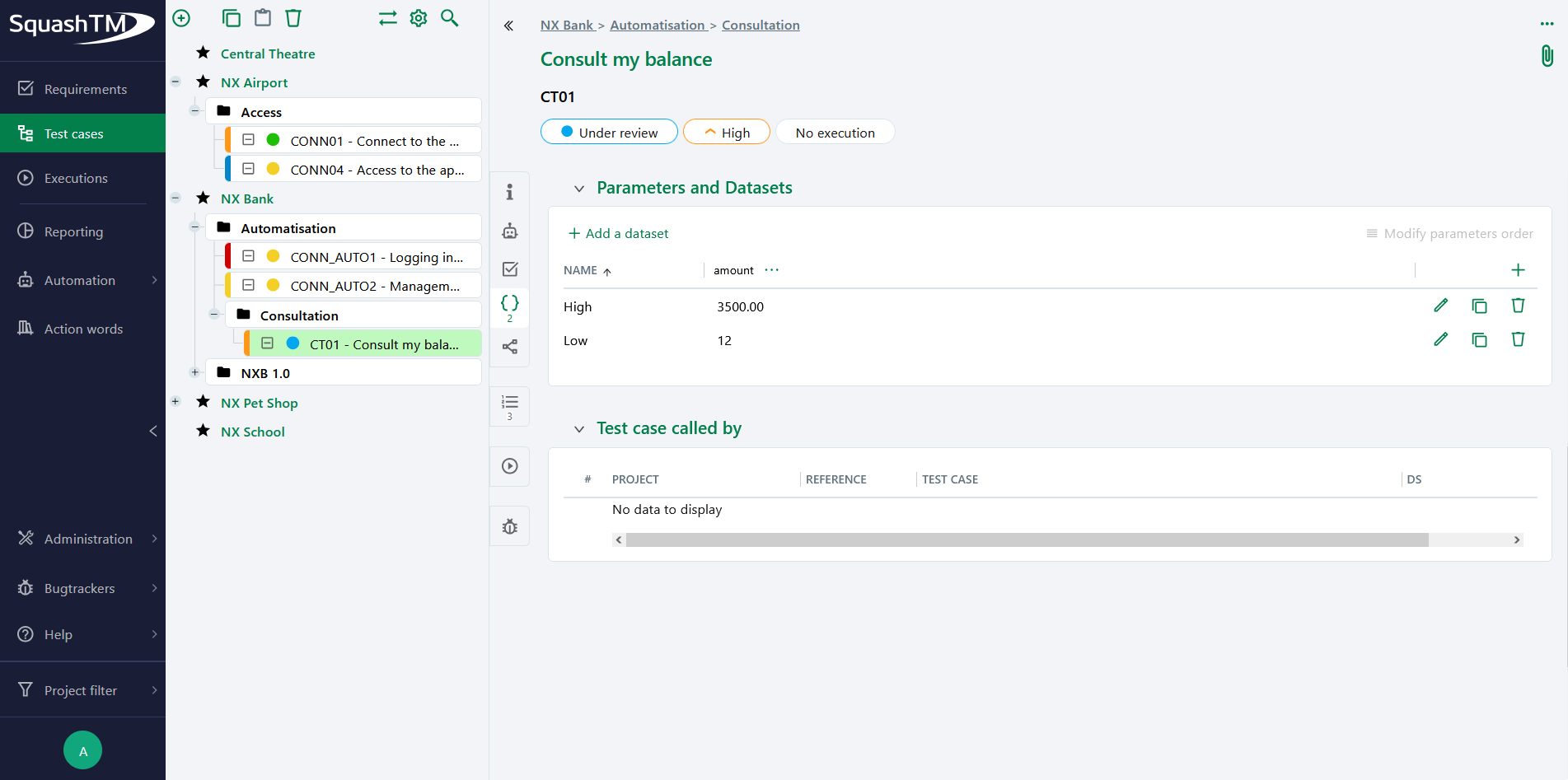Open the Automation robot anchor icon

(510, 231)
